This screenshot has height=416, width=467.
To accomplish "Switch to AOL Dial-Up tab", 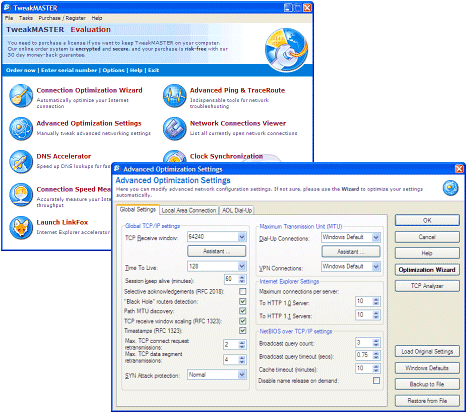I will (x=237, y=210).
